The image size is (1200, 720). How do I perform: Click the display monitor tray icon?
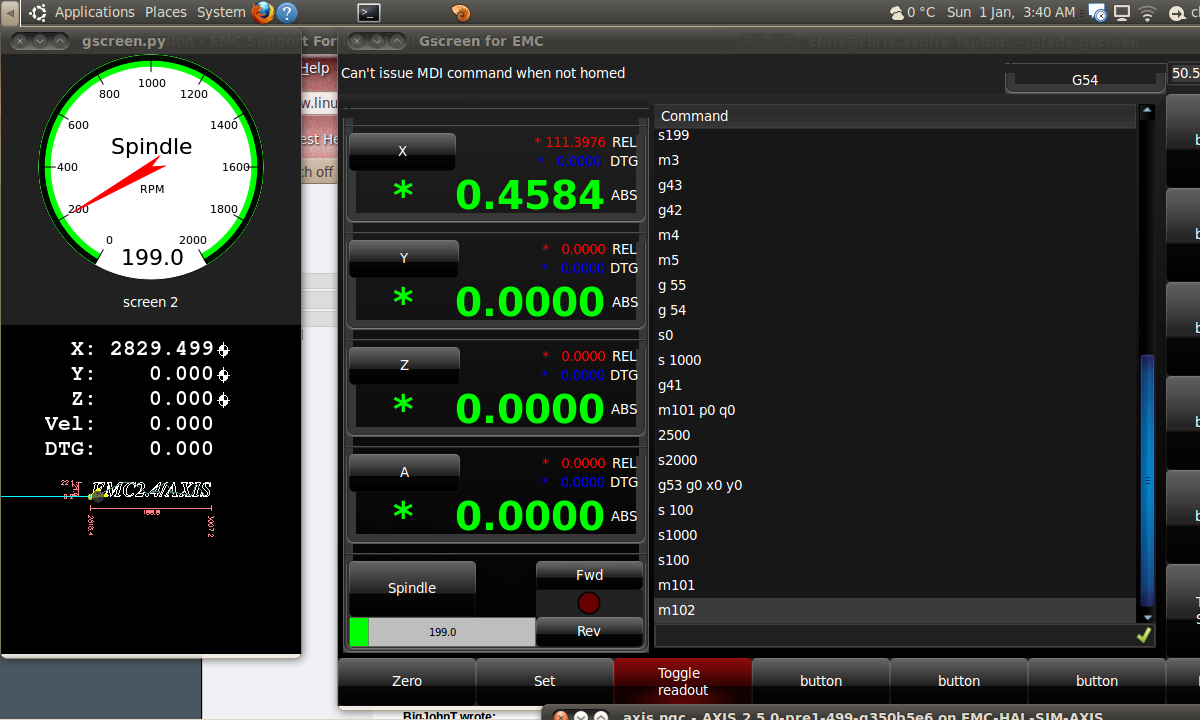click(1122, 12)
